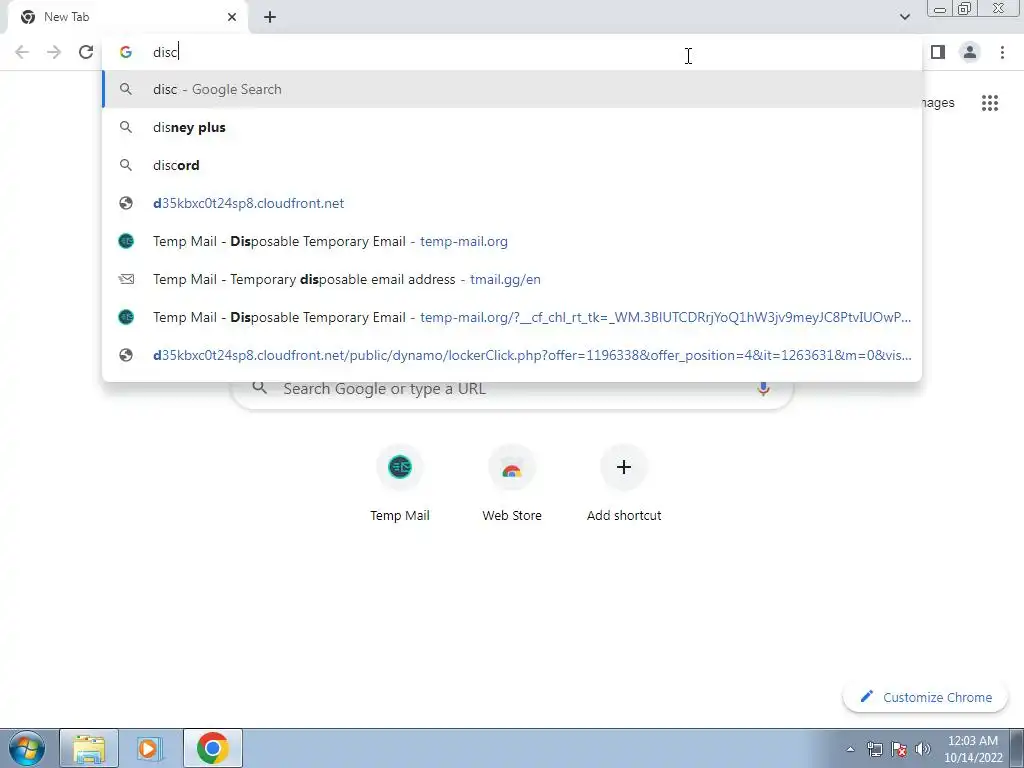This screenshot has height=768, width=1024.
Task: Click the 'Search Google or type a URL' box
Action: pyautogui.click(x=512, y=389)
